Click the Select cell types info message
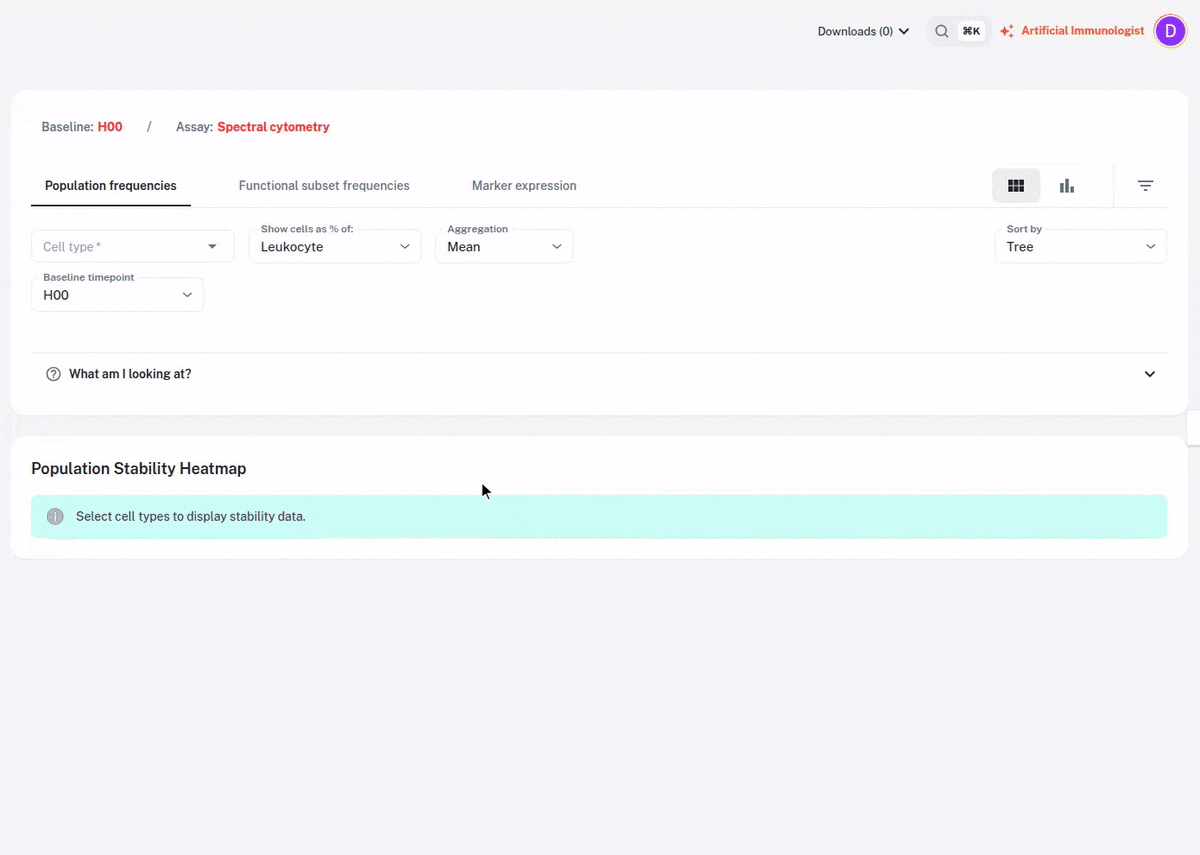This screenshot has width=1200, height=855. (x=191, y=517)
